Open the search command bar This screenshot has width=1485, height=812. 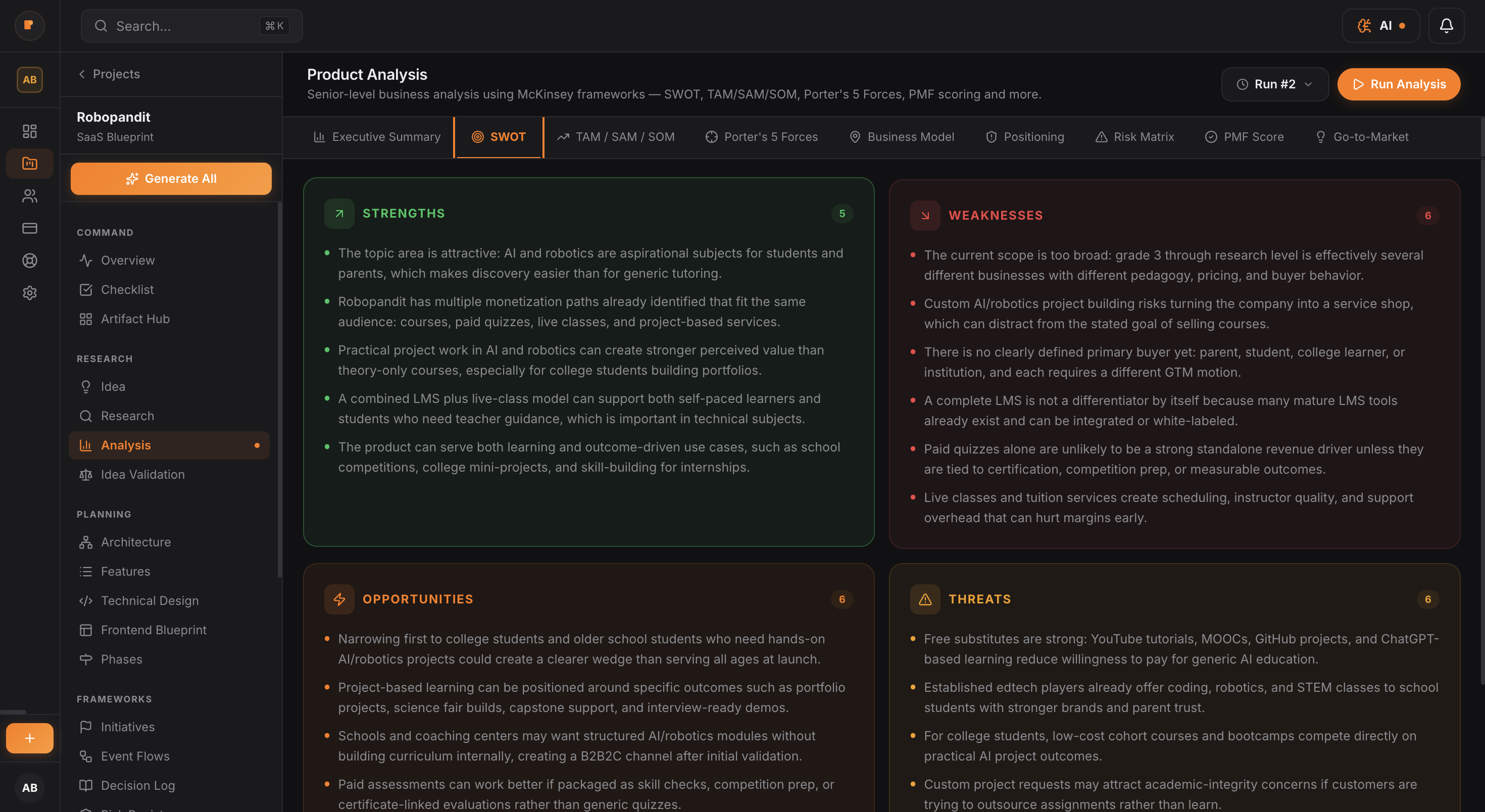click(191, 25)
